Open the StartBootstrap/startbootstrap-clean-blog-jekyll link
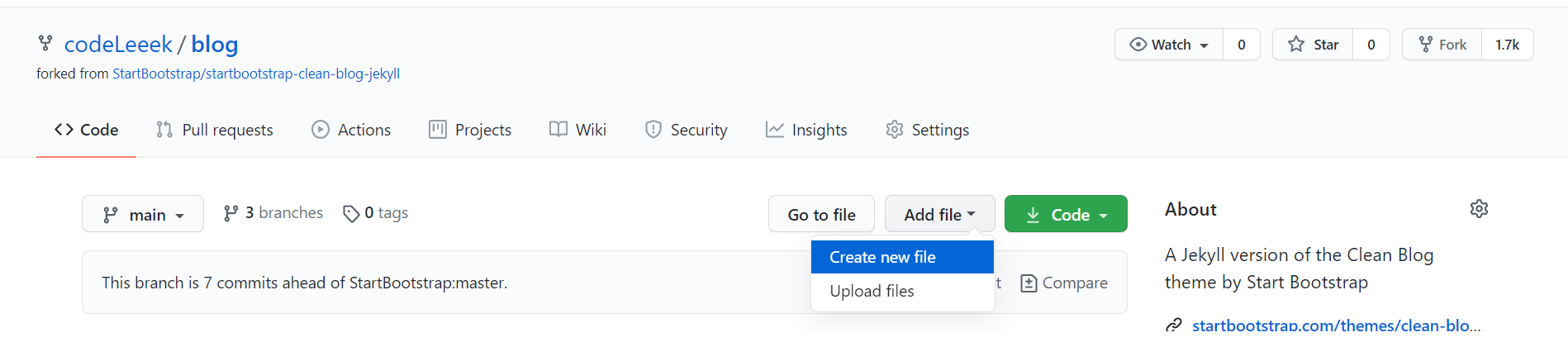Image resolution: width=1568 pixels, height=347 pixels. tap(256, 74)
